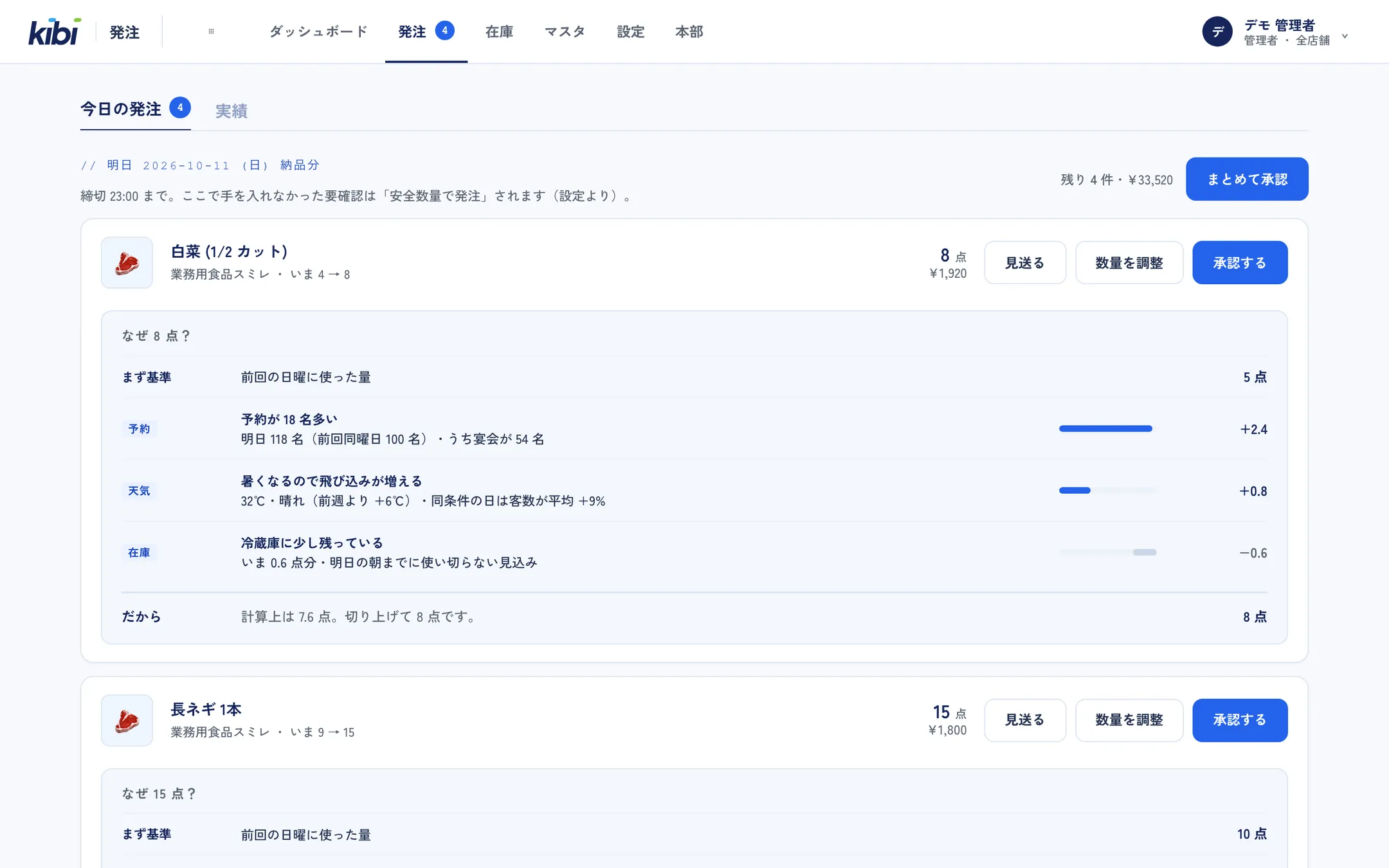Expand the user account dropdown chevron
Viewport: 1389px width, 868px height.
click(x=1345, y=36)
